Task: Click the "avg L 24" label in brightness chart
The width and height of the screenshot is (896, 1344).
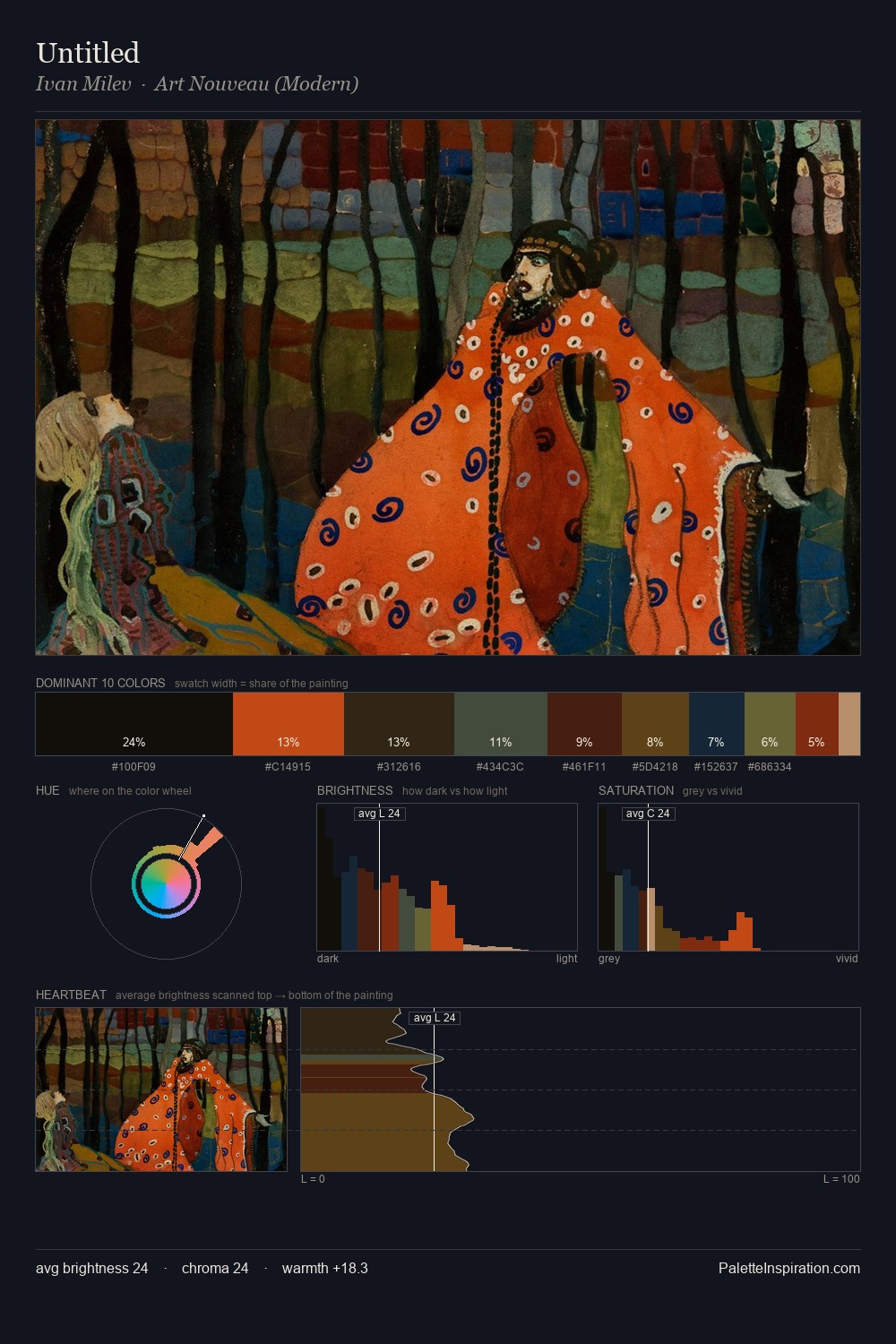Action: (379, 814)
